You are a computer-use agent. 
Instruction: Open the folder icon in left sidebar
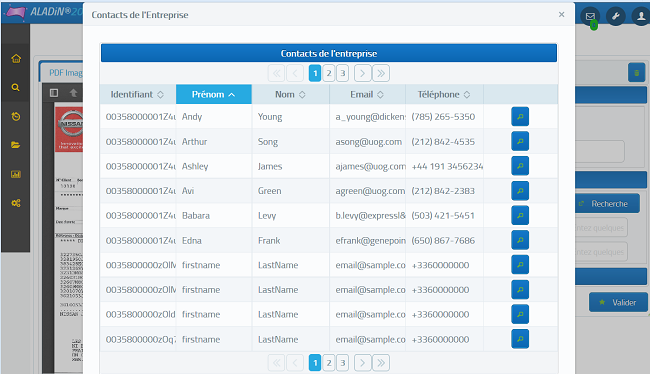(x=16, y=145)
